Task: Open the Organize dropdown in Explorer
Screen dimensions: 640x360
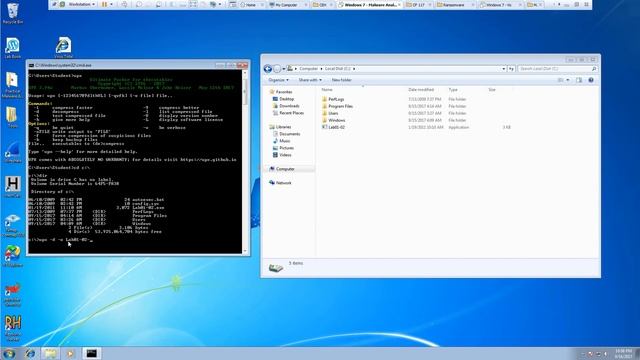Action: point(278,80)
